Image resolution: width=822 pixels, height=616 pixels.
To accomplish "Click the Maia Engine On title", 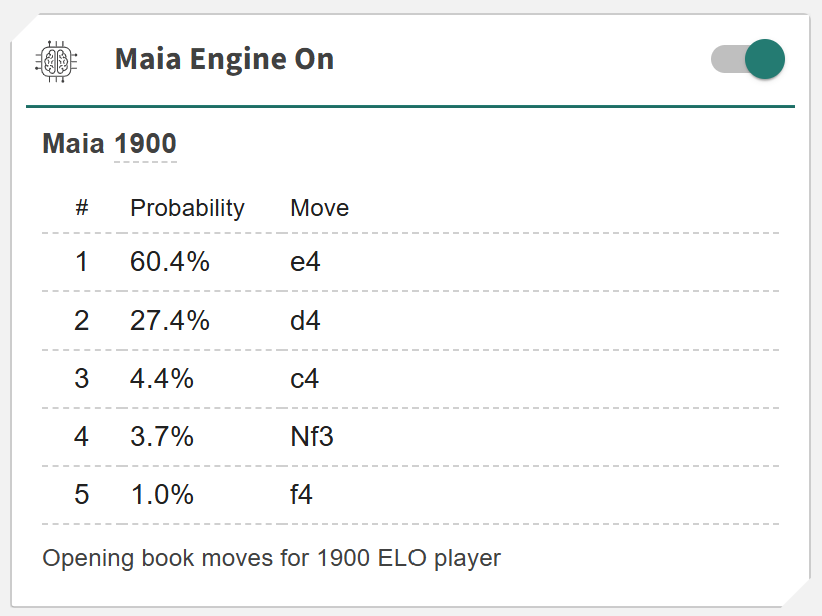I will 224,59.
